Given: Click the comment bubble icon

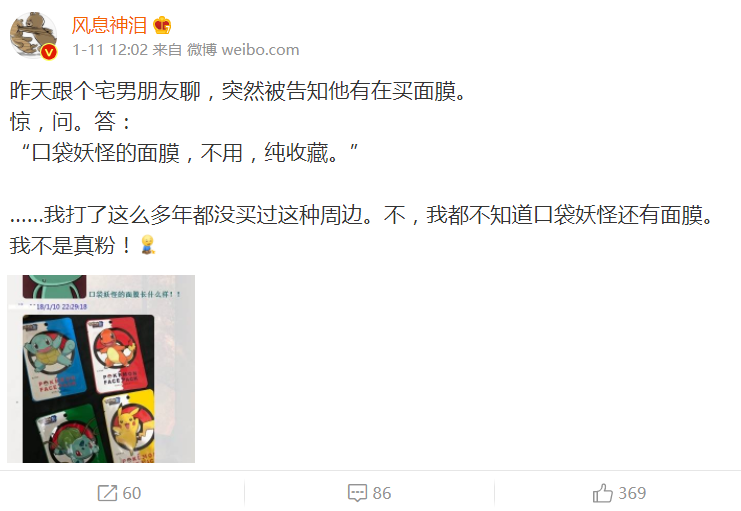Looking at the screenshot, I should pyautogui.click(x=357, y=493).
